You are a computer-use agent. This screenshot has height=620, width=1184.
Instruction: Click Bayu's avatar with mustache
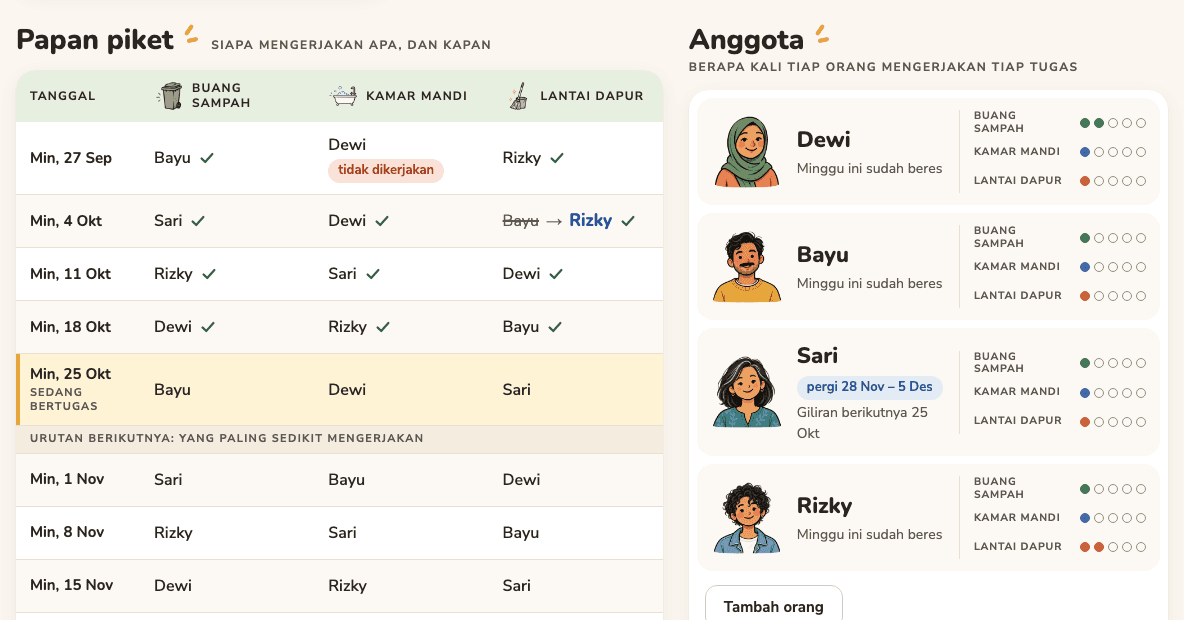[747, 267]
